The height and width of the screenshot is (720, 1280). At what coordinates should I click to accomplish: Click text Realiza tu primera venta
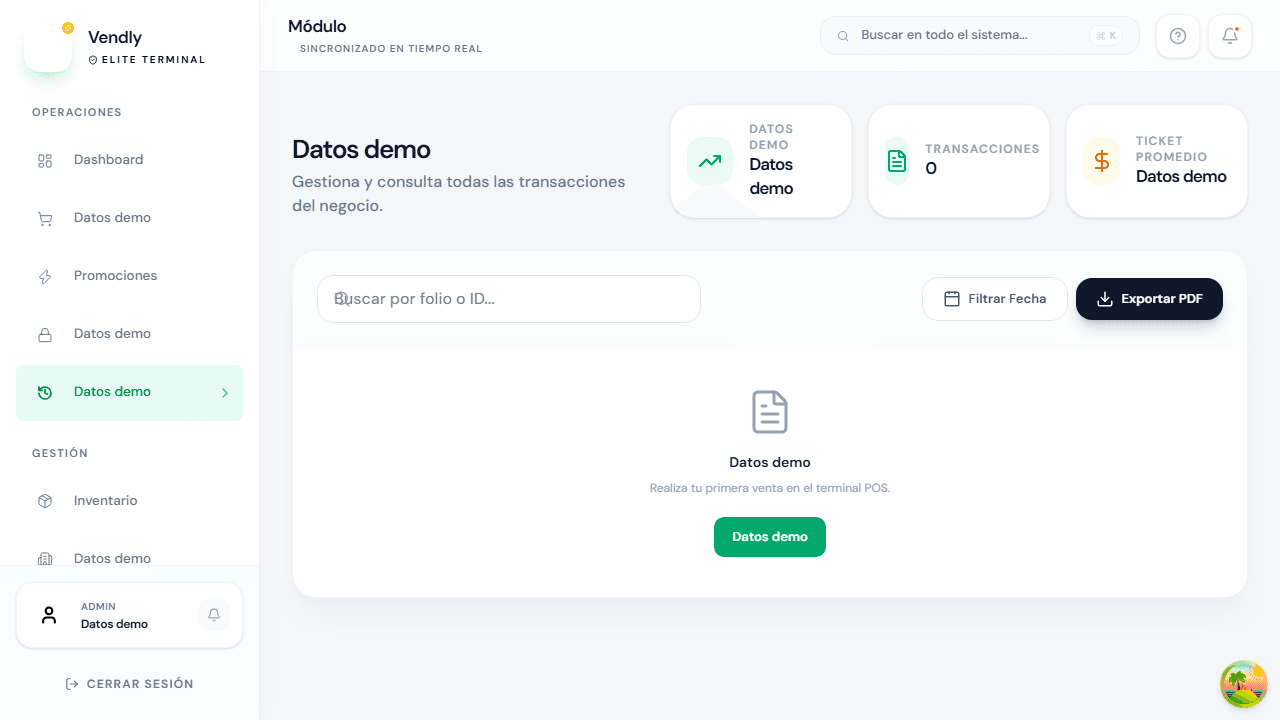coord(770,488)
